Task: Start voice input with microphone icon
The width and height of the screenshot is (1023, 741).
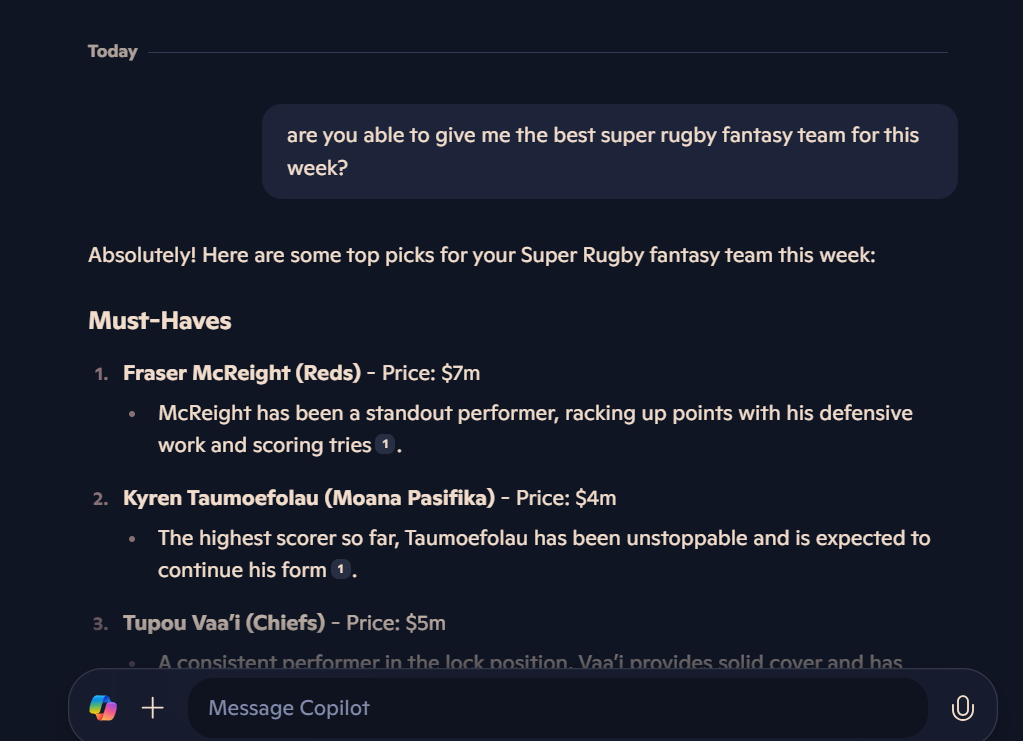Action: (962, 708)
